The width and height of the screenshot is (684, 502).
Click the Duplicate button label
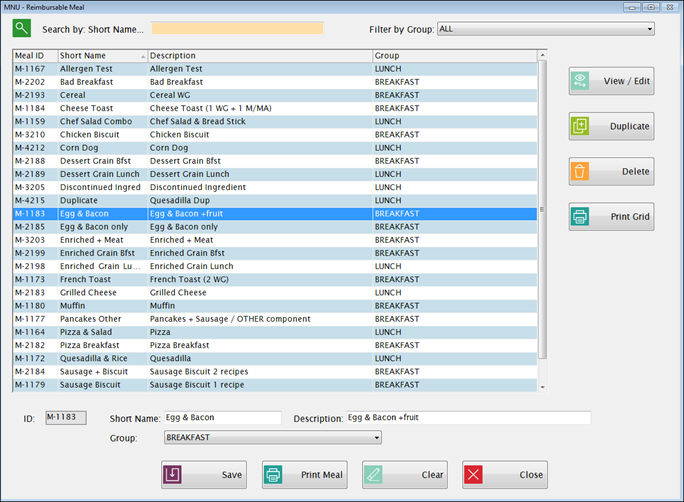point(629,126)
